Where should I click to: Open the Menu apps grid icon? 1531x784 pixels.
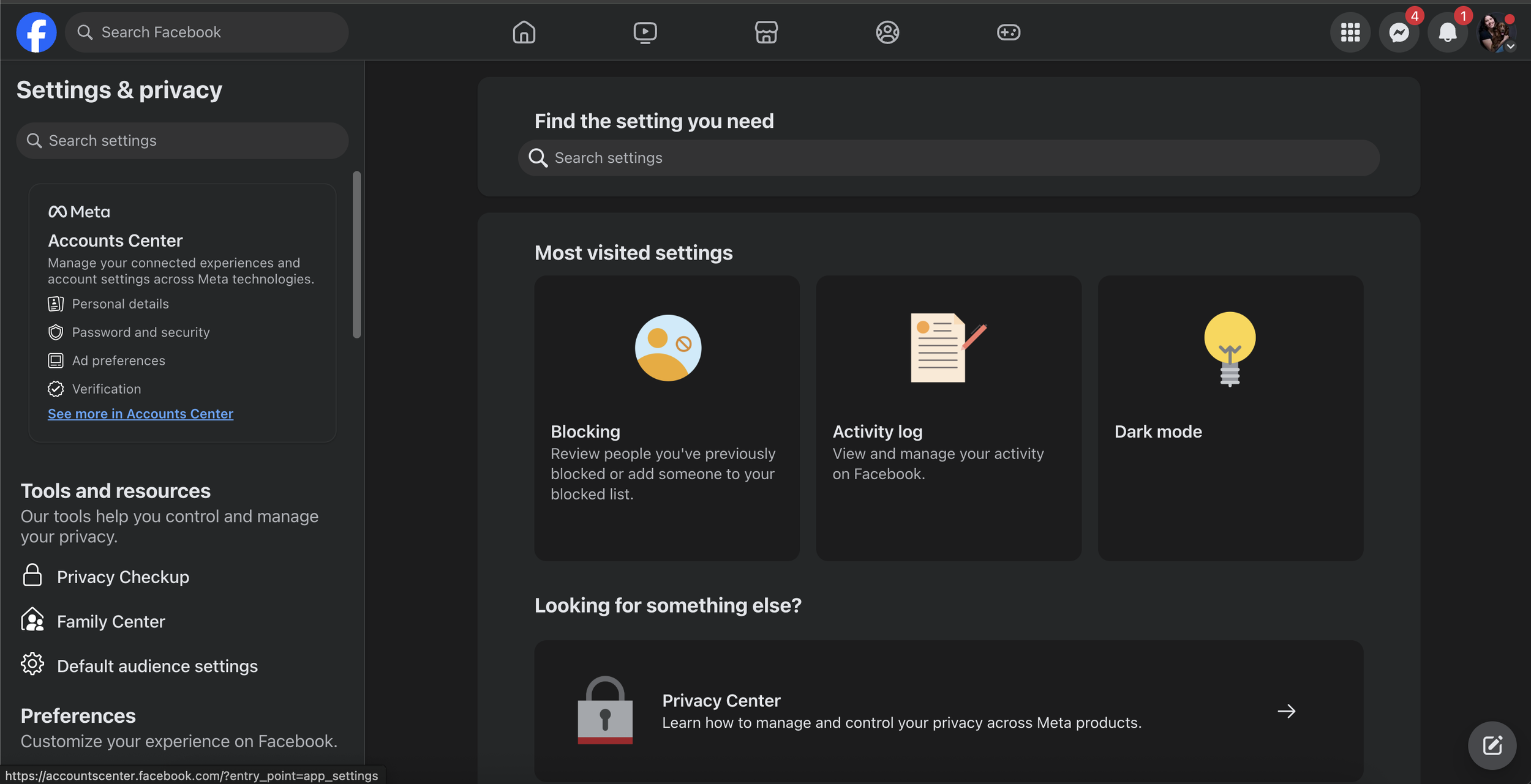point(1350,32)
